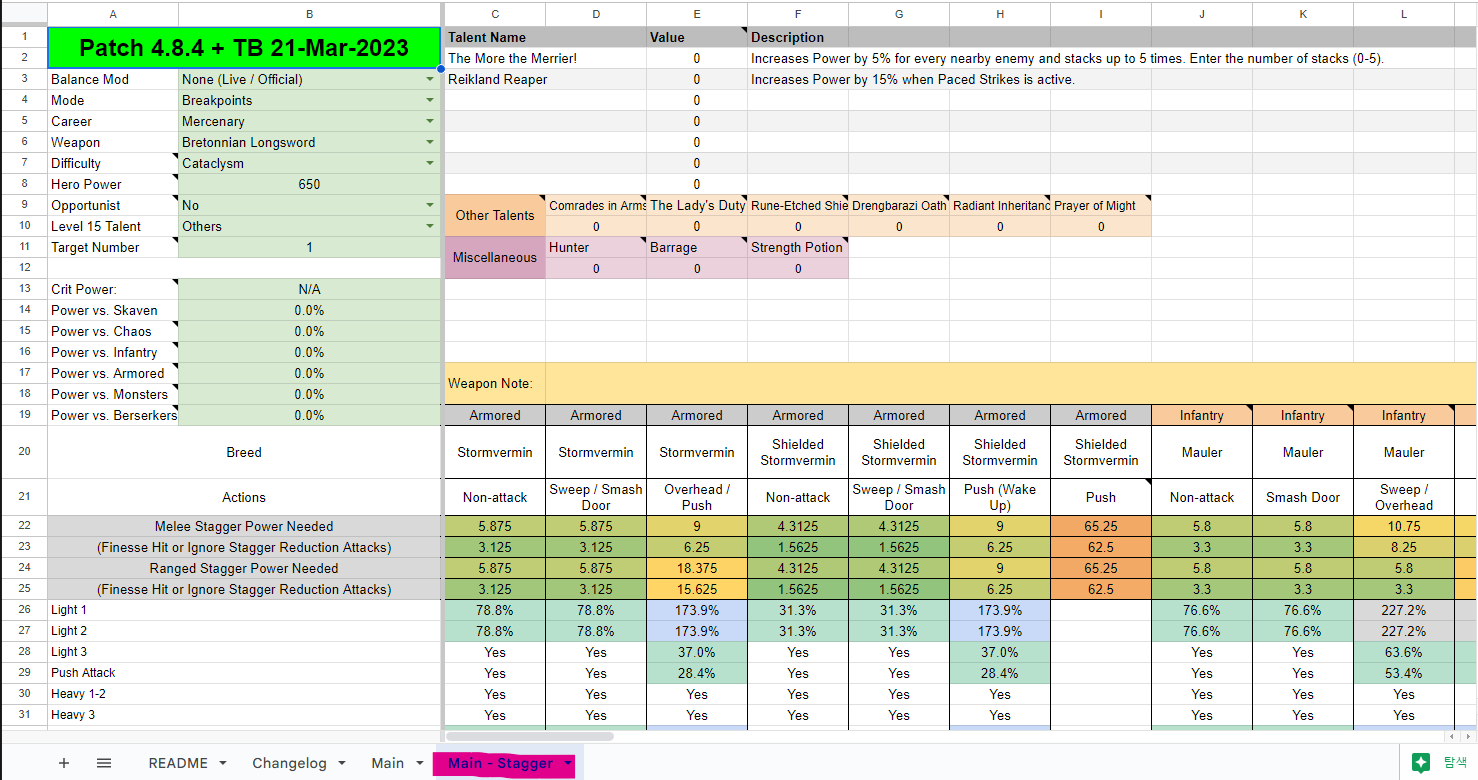
Task: Select the Reikland Reaper value cell
Action: point(696,79)
